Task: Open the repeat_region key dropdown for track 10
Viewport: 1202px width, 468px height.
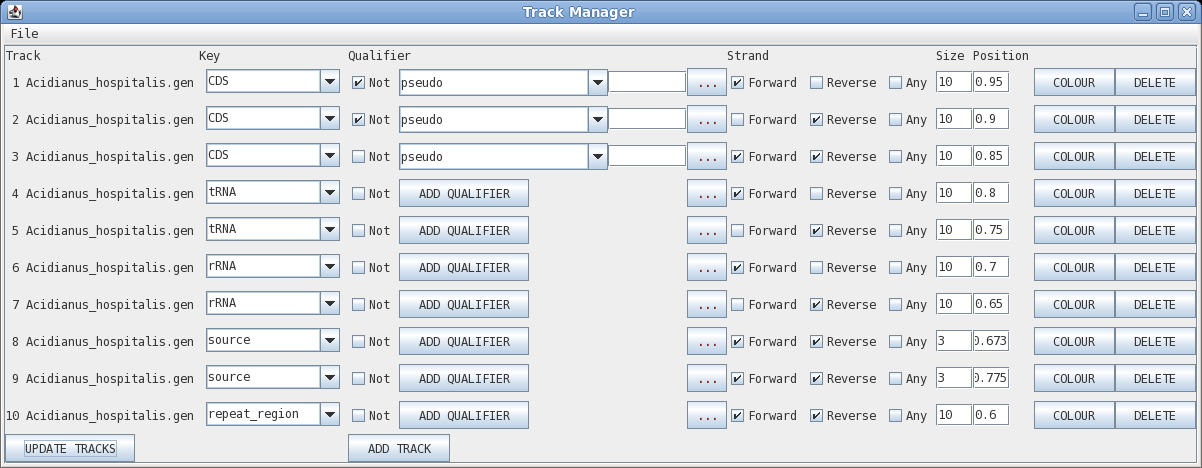Action: pyautogui.click(x=330, y=415)
